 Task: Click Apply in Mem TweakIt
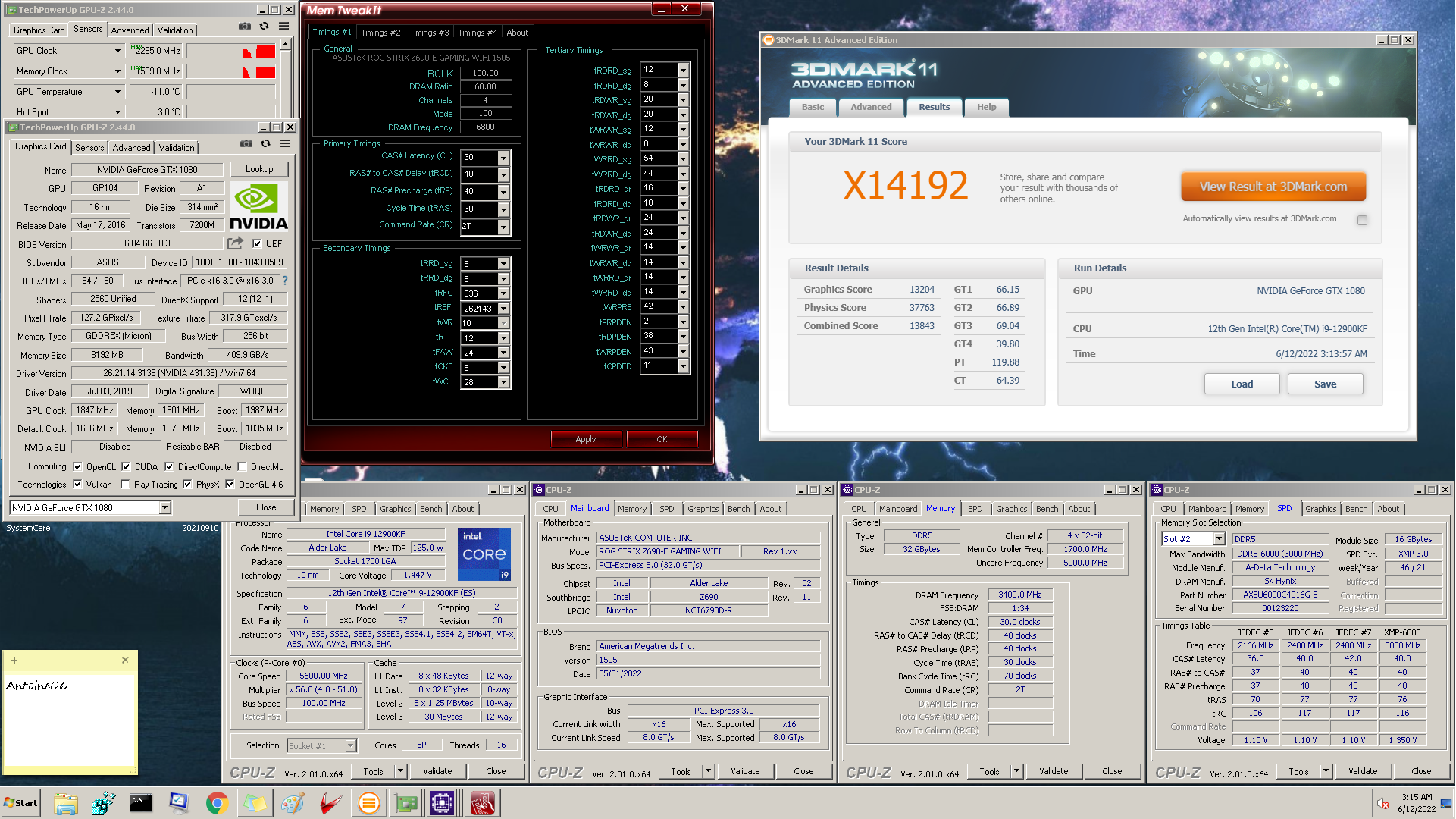[x=586, y=439]
